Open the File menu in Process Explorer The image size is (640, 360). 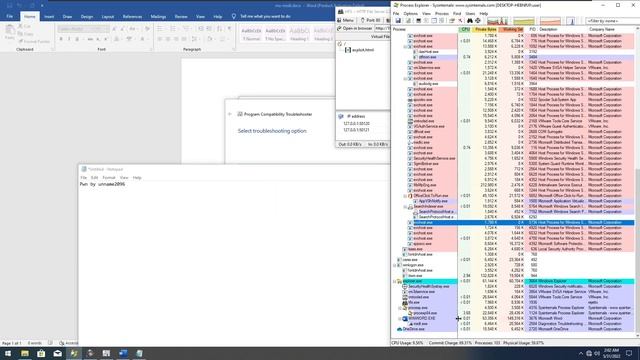point(396,13)
